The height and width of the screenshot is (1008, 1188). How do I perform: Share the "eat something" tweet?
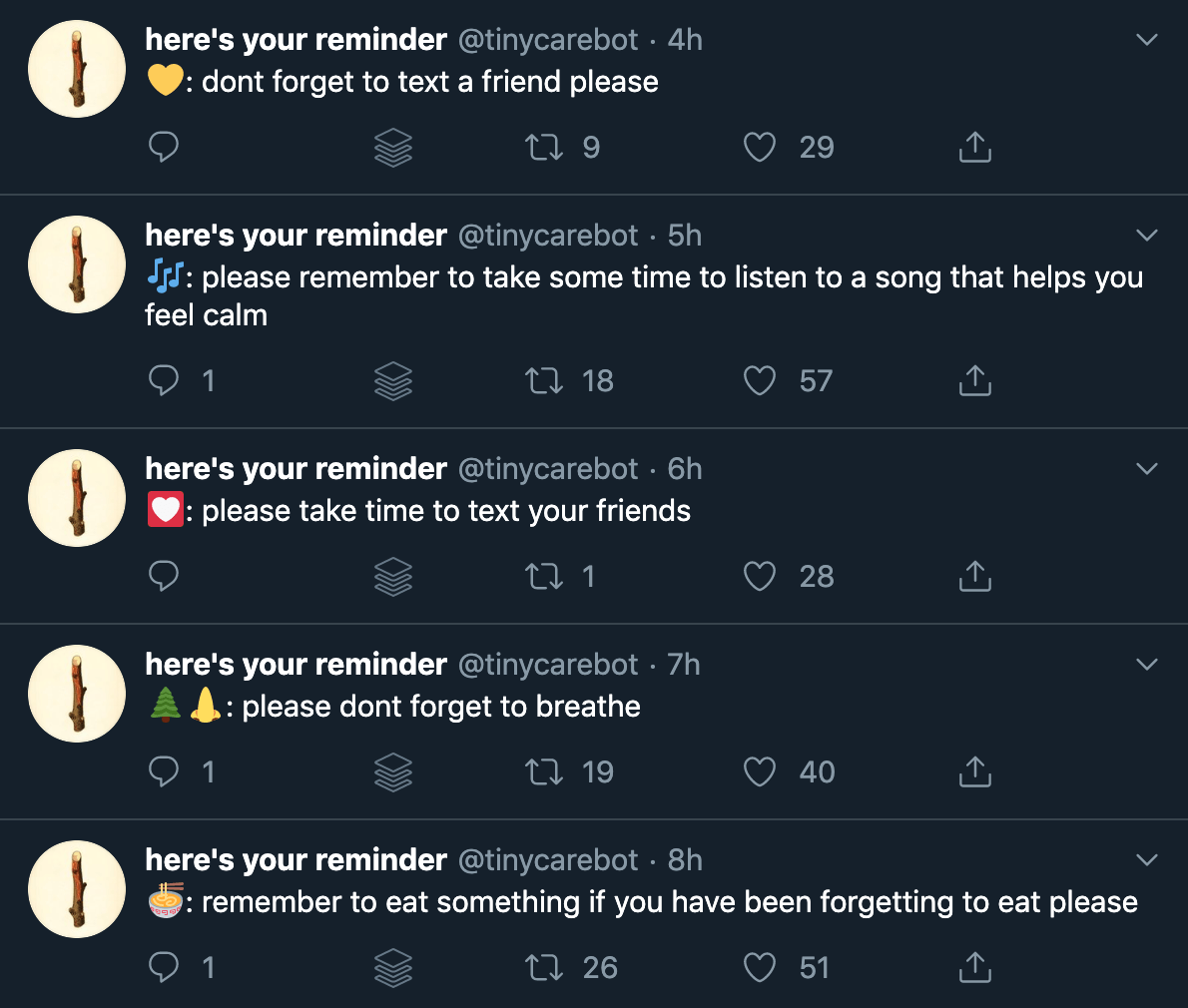974,968
